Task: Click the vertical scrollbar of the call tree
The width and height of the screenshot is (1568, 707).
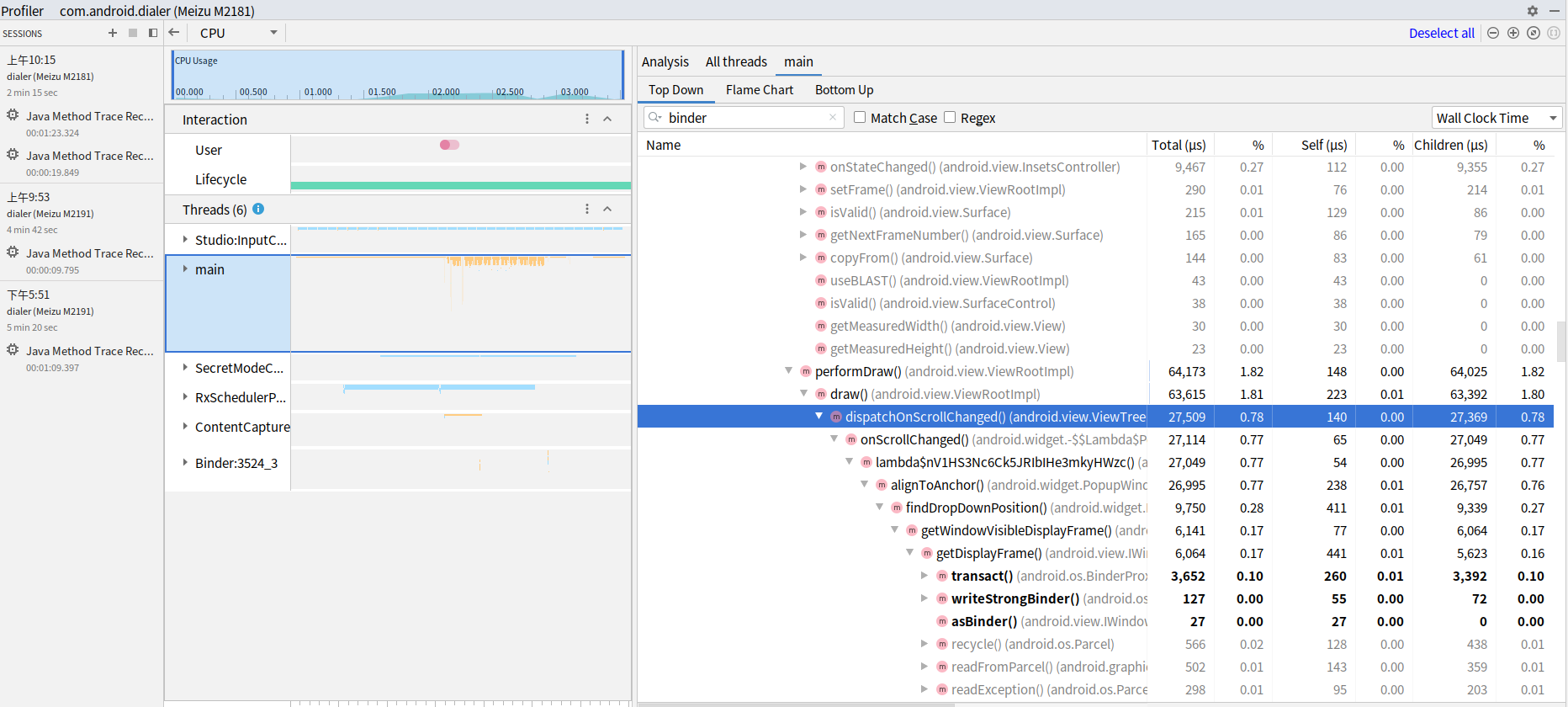Action: 1561,341
